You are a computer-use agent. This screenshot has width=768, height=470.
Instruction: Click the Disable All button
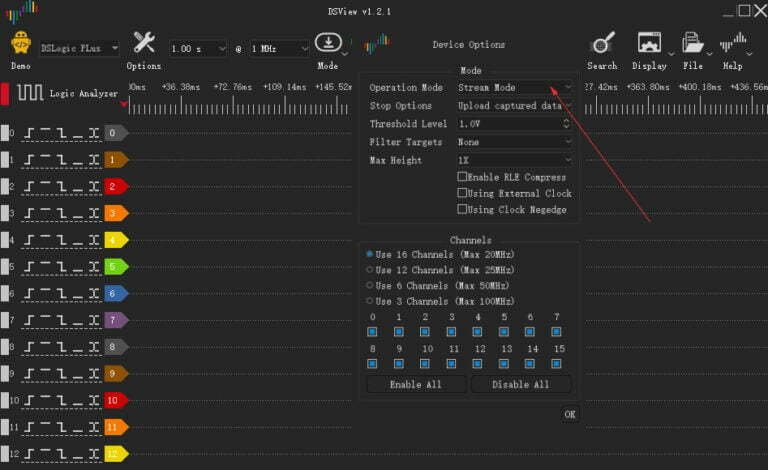521,384
